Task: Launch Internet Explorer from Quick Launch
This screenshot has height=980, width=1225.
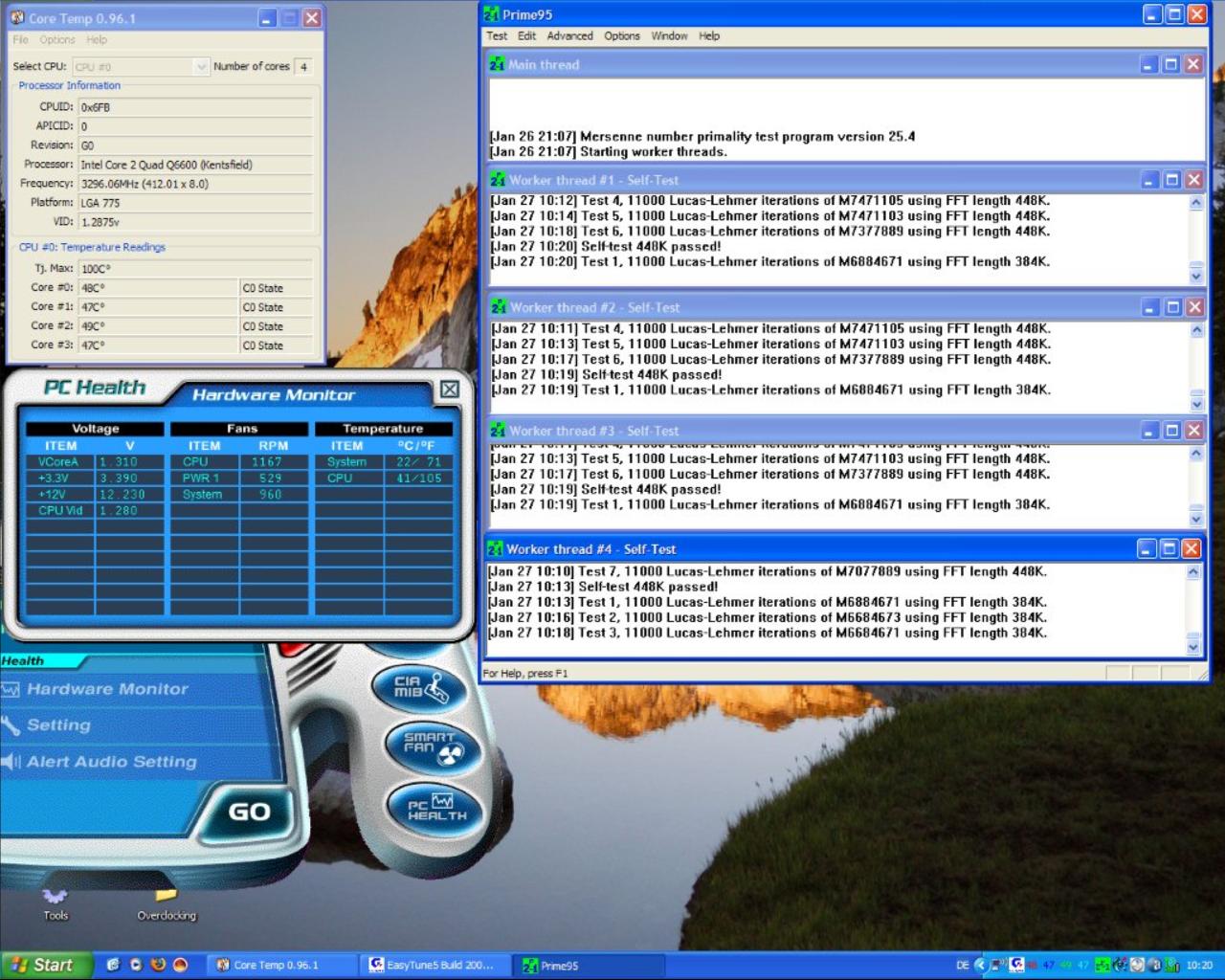Action: point(113,965)
